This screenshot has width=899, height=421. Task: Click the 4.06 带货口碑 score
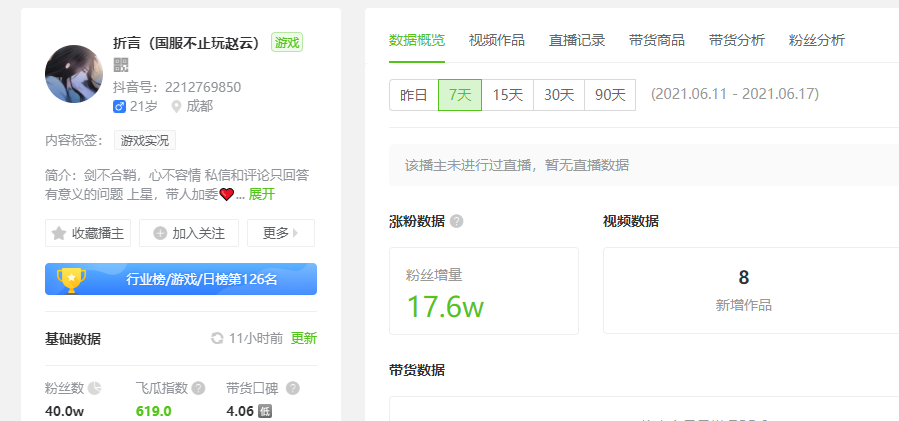pyautogui.click(x=240, y=411)
